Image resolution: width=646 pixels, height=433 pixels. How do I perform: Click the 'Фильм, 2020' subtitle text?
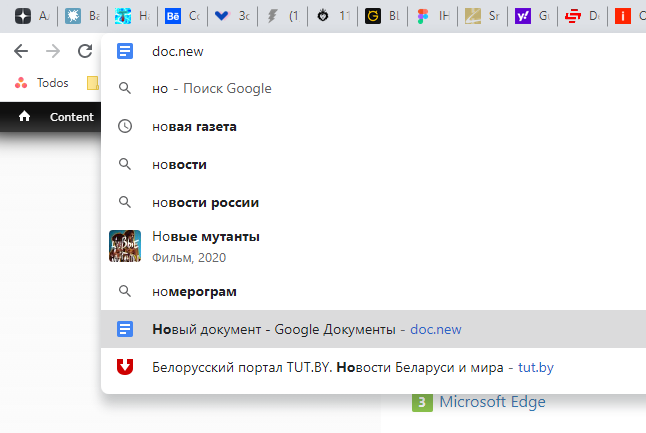[x=189, y=258]
